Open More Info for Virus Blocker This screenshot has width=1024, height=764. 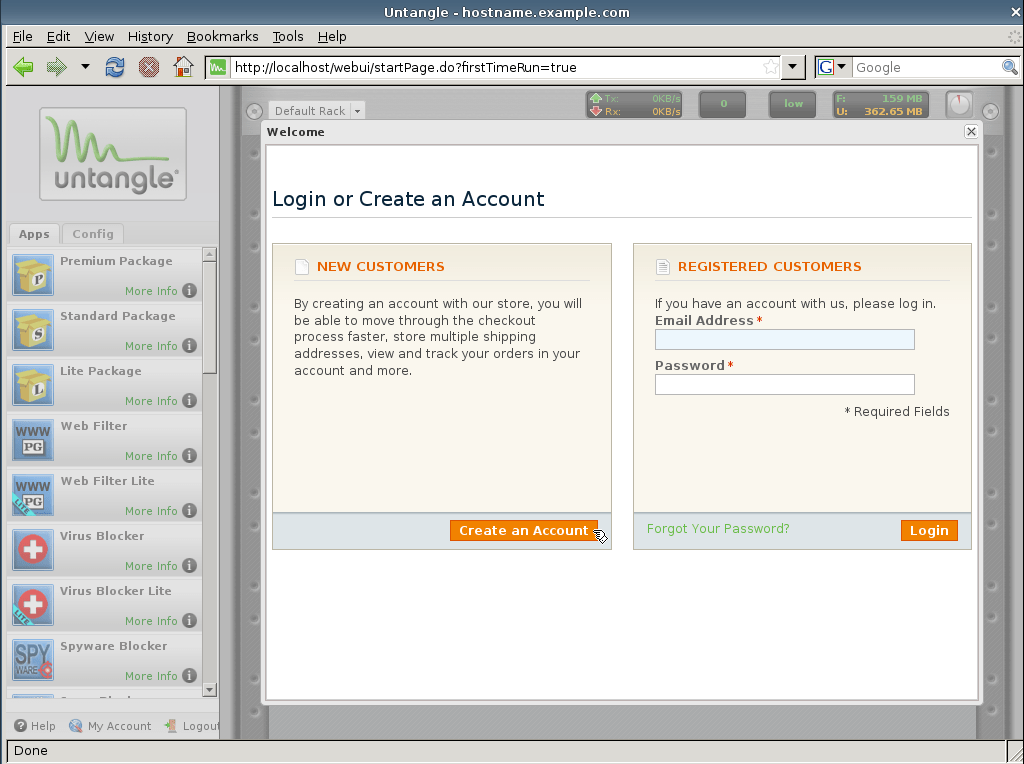click(x=151, y=565)
